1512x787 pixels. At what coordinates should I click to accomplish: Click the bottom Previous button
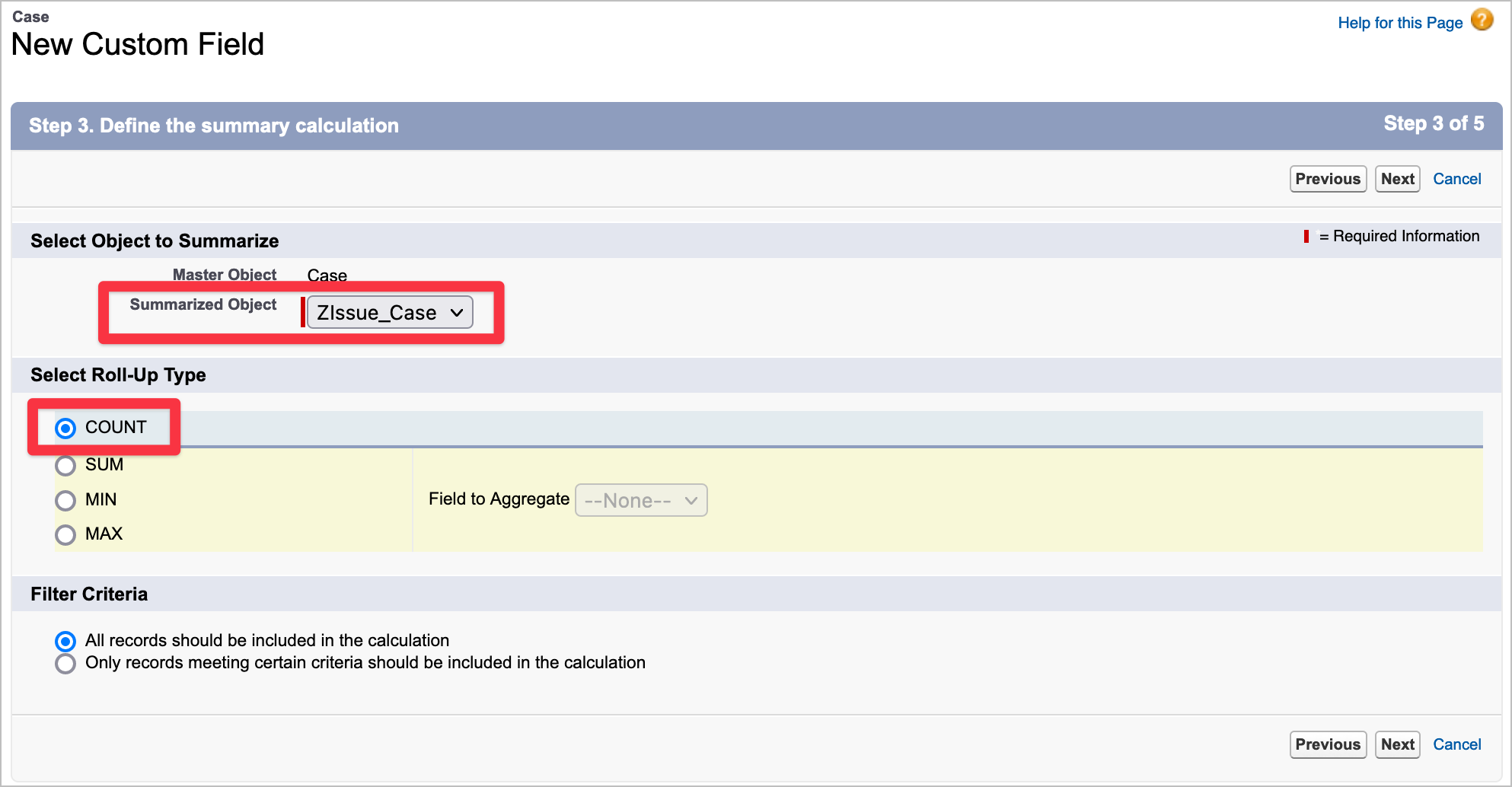1328,744
